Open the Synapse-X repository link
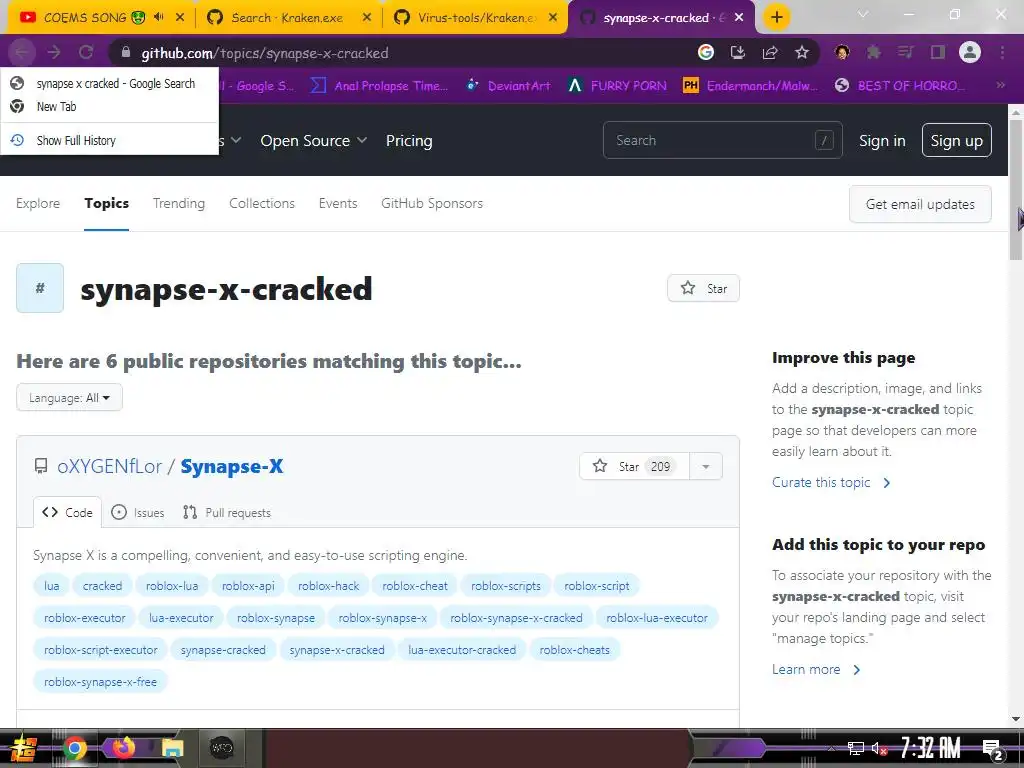Viewport: 1024px width, 768px height. pyautogui.click(x=232, y=466)
